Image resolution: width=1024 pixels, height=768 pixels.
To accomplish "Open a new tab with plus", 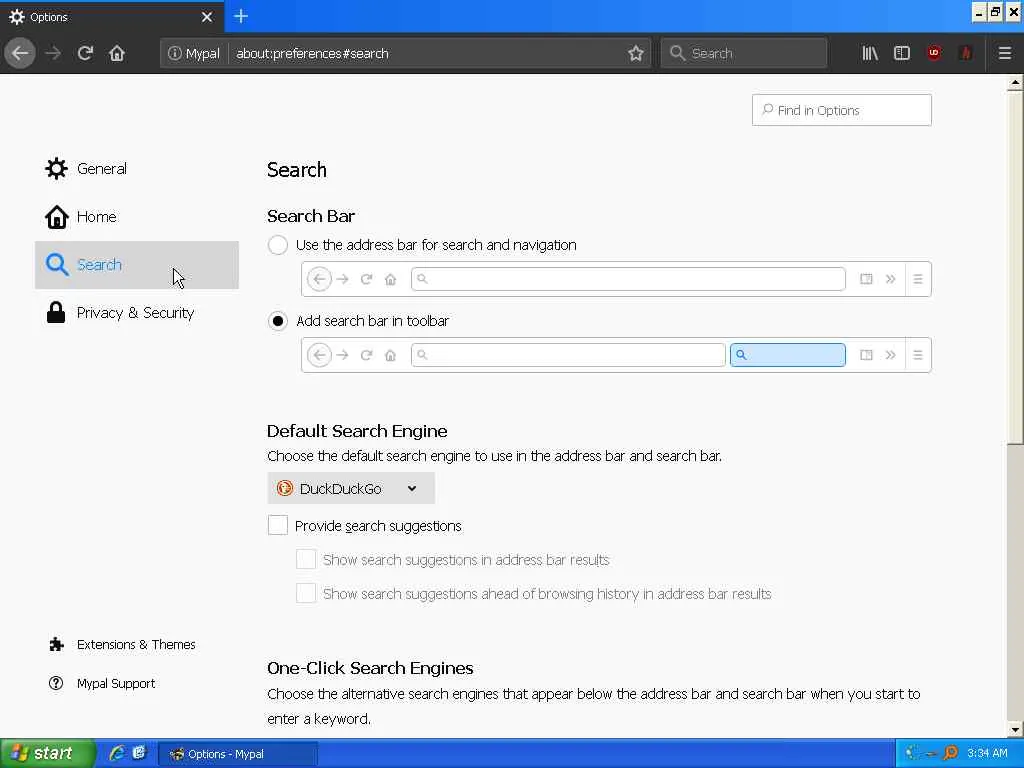I will point(241,16).
